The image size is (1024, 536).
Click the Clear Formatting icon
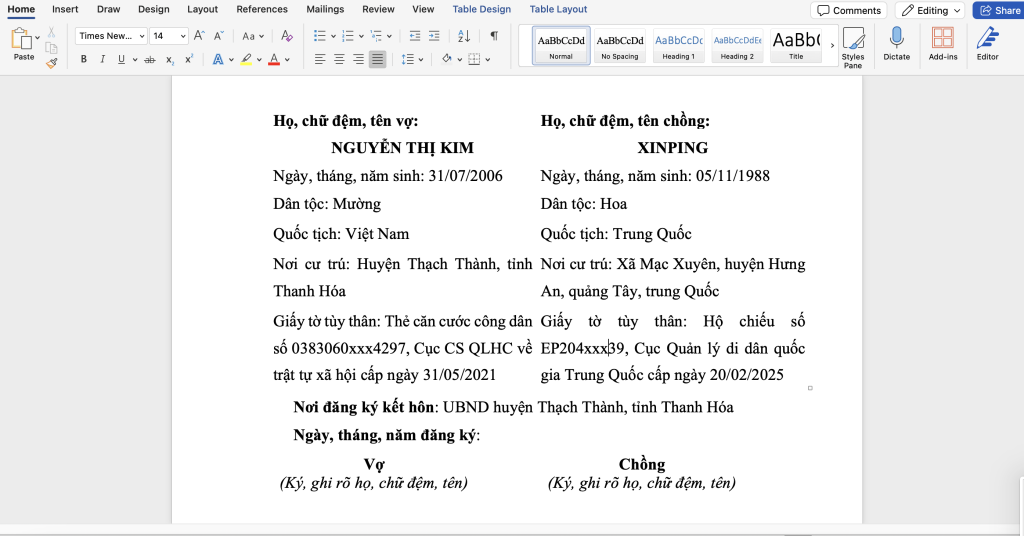click(287, 36)
